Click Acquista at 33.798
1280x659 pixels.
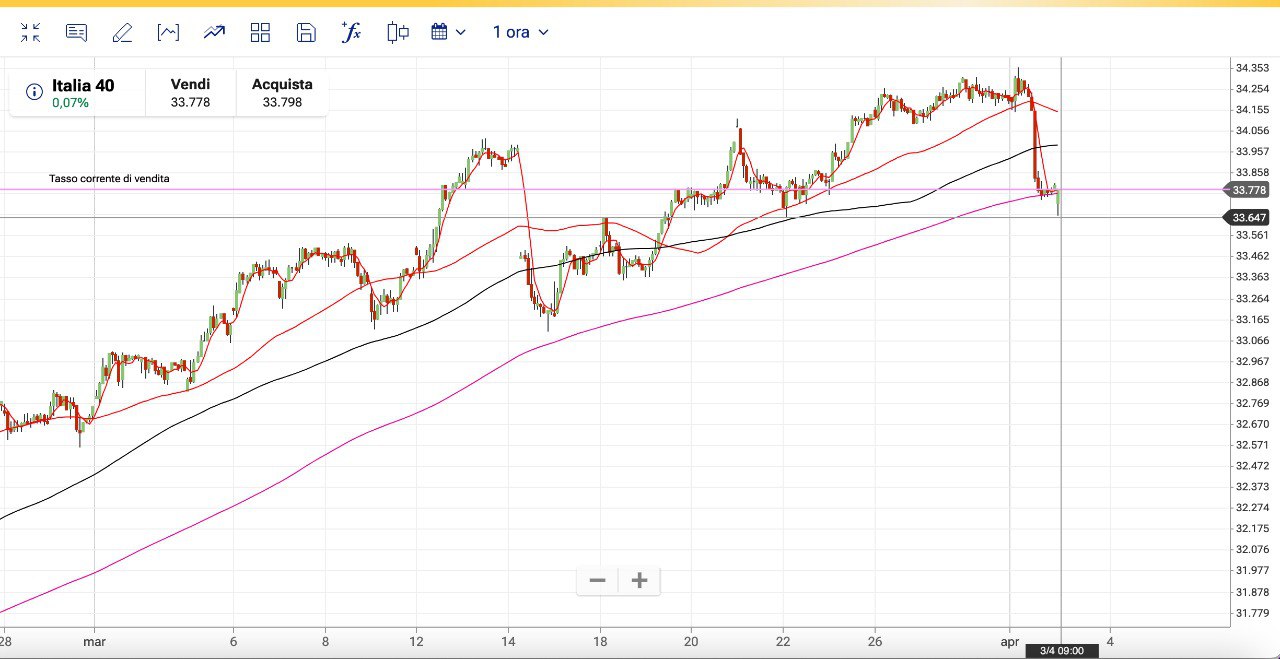pos(282,93)
